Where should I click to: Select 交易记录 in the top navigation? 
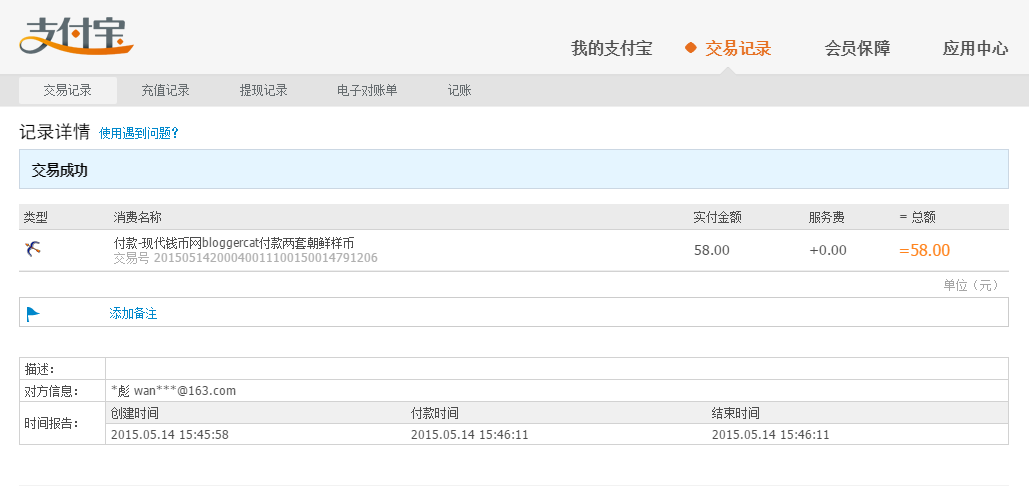click(x=738, y=48)
